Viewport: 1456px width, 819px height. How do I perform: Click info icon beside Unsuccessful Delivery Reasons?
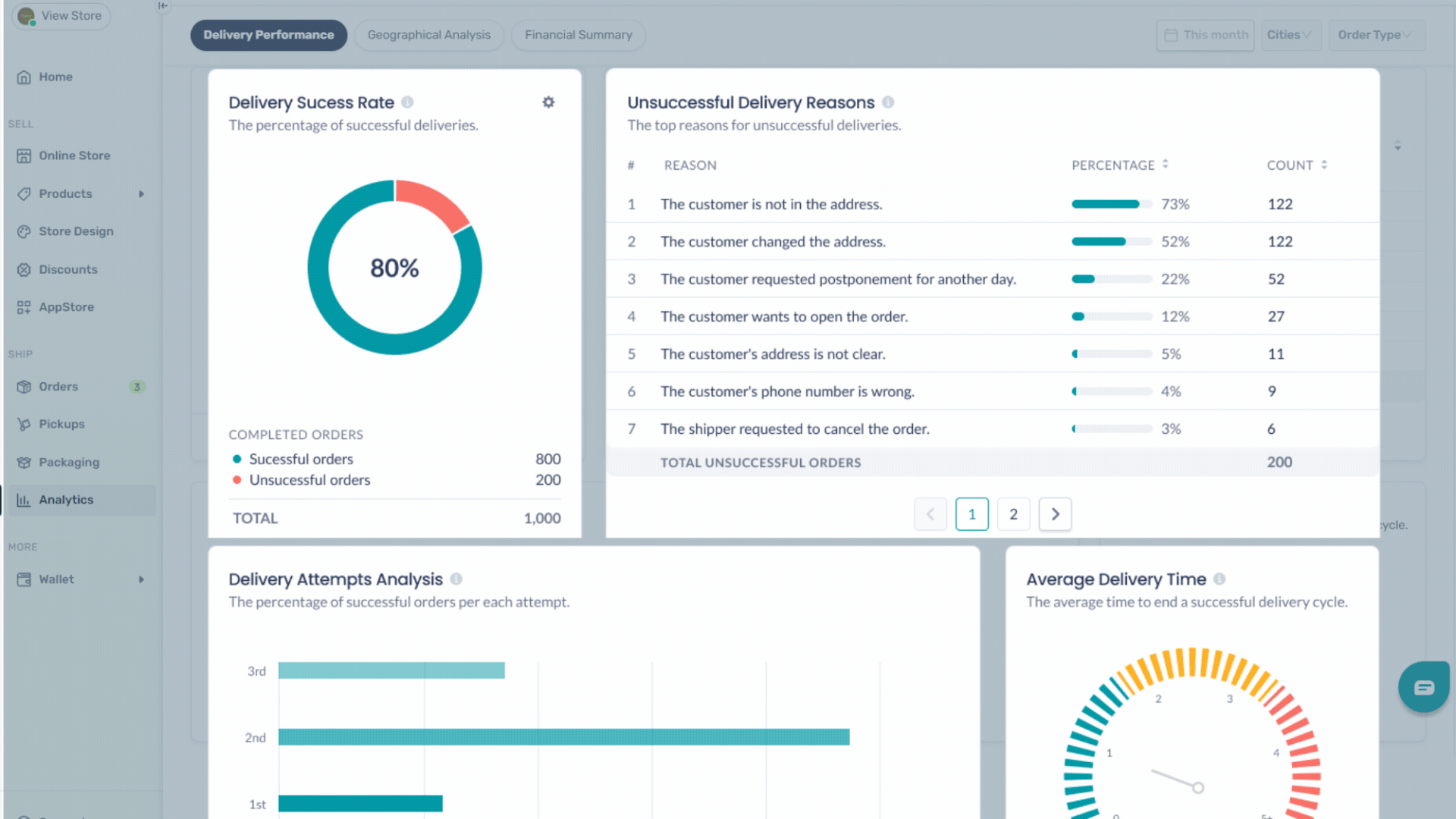[x=888, y=102]
